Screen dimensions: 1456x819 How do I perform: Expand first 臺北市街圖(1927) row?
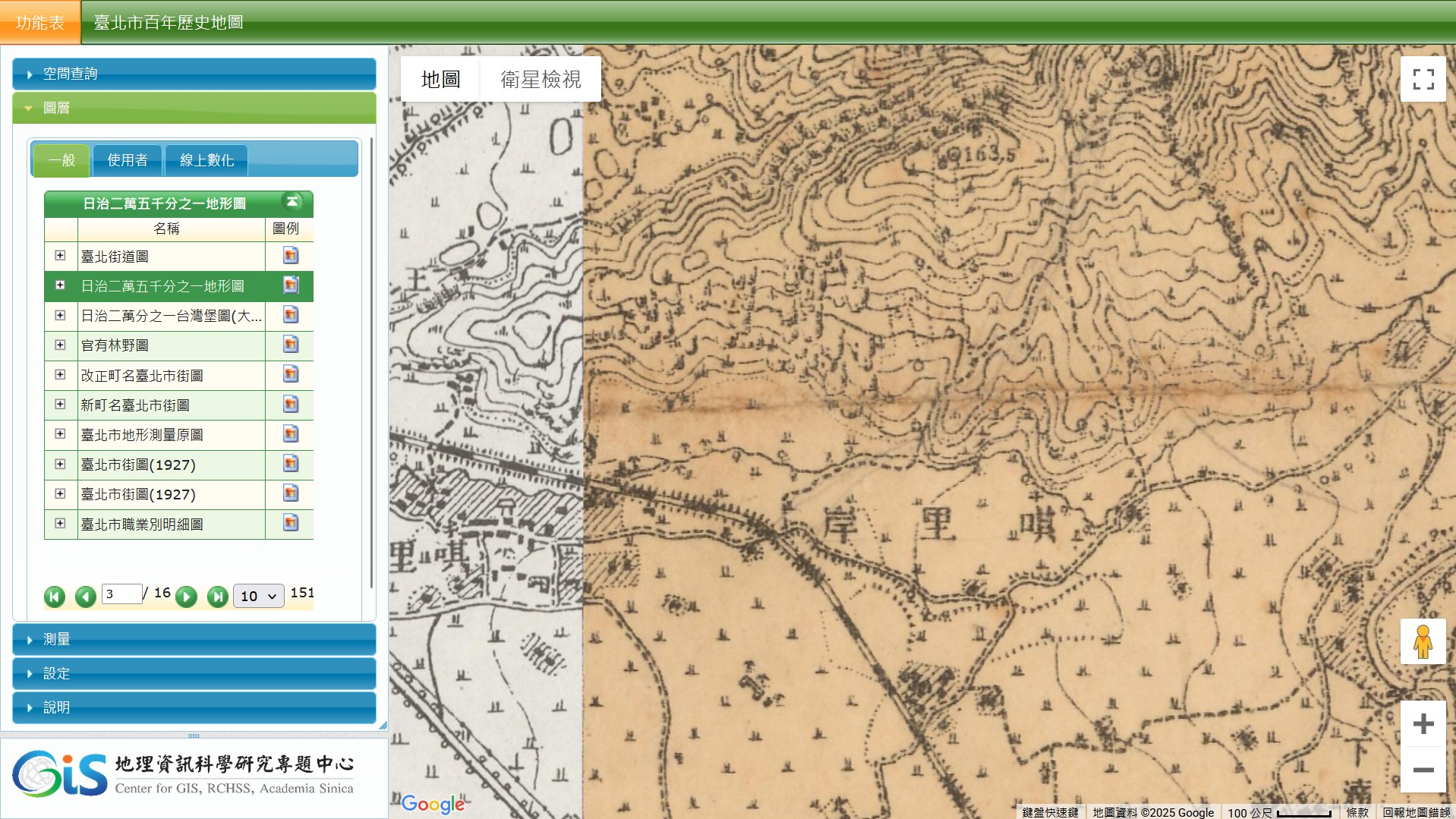(x=60, y=464)
